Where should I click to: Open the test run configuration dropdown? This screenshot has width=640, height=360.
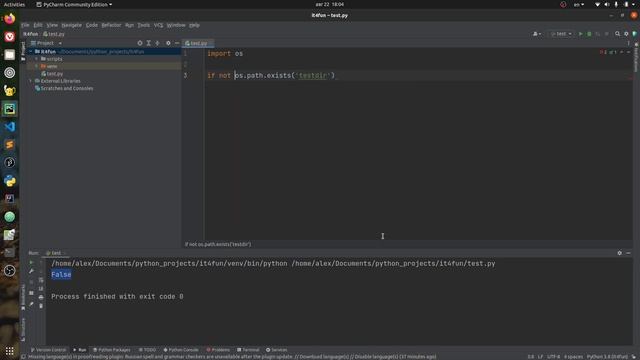coord(561,34)
